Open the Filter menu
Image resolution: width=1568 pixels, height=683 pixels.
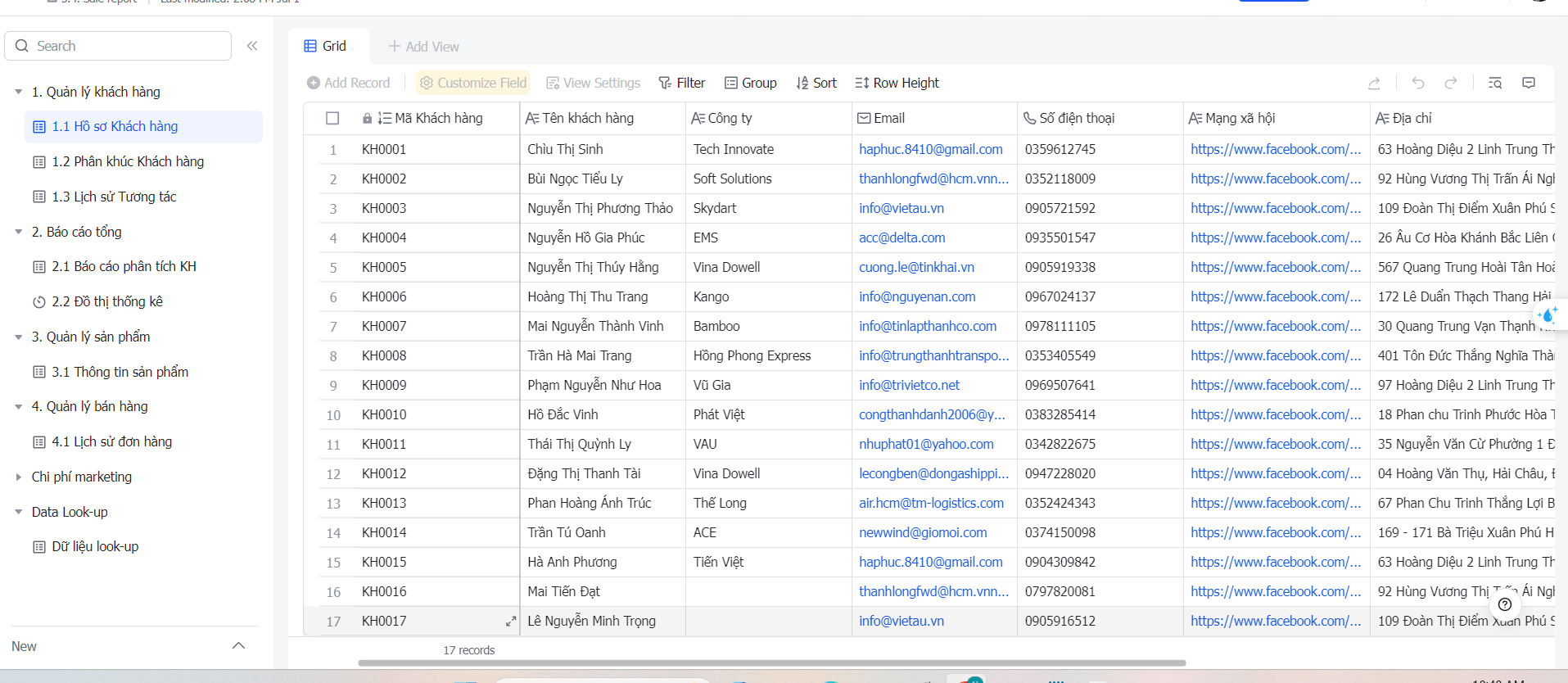coord(682,83)
